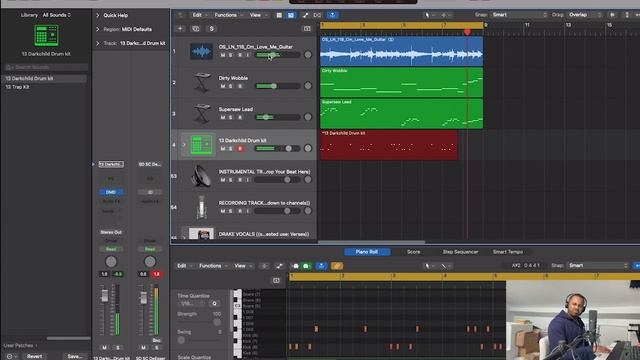Click the Stereo Out output slot
This screenshot has height=360, width=640.
[111, 232]
